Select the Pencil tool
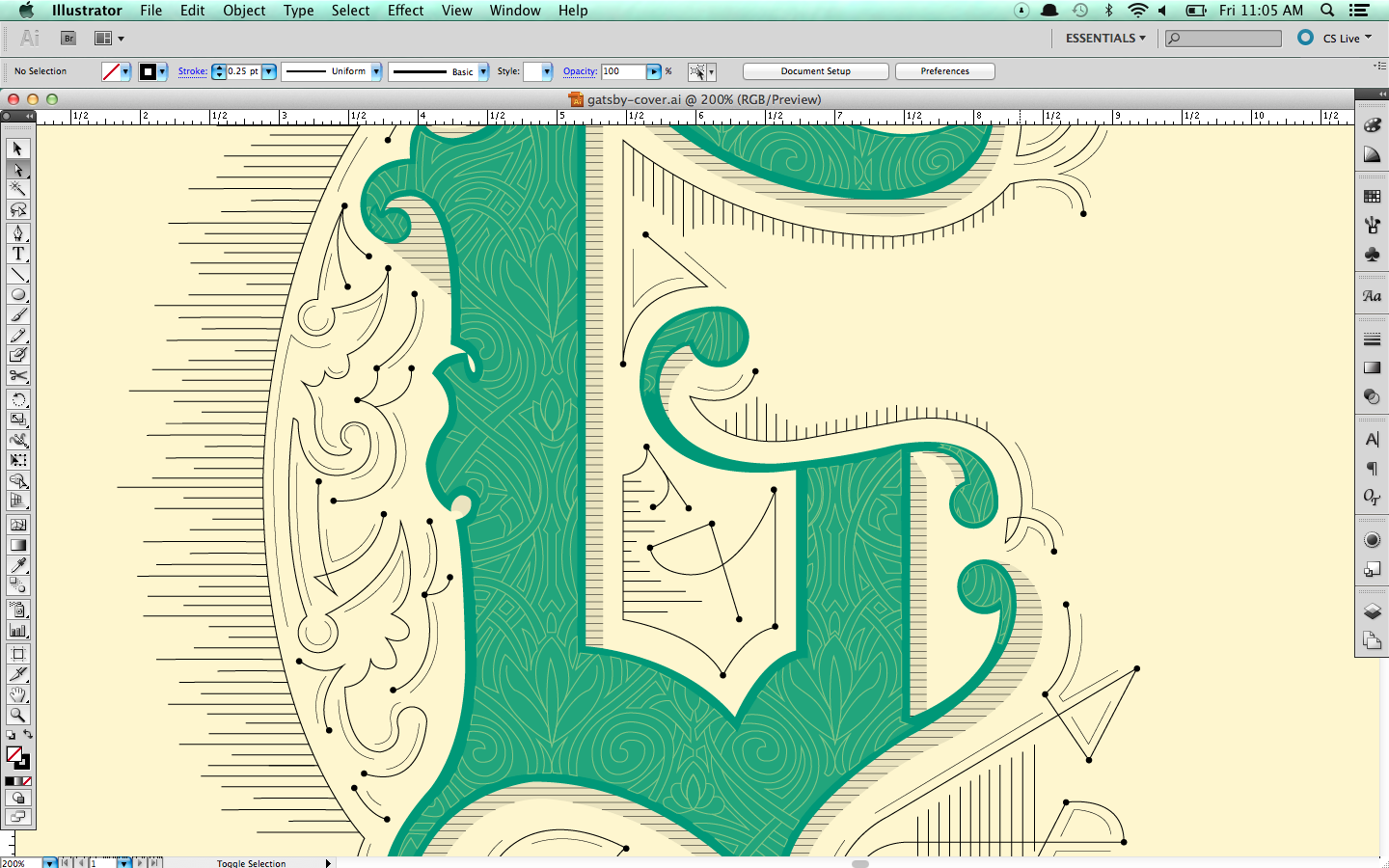Image resolution: width=1389 pixels, height=868 pixels. click(17, 336)
